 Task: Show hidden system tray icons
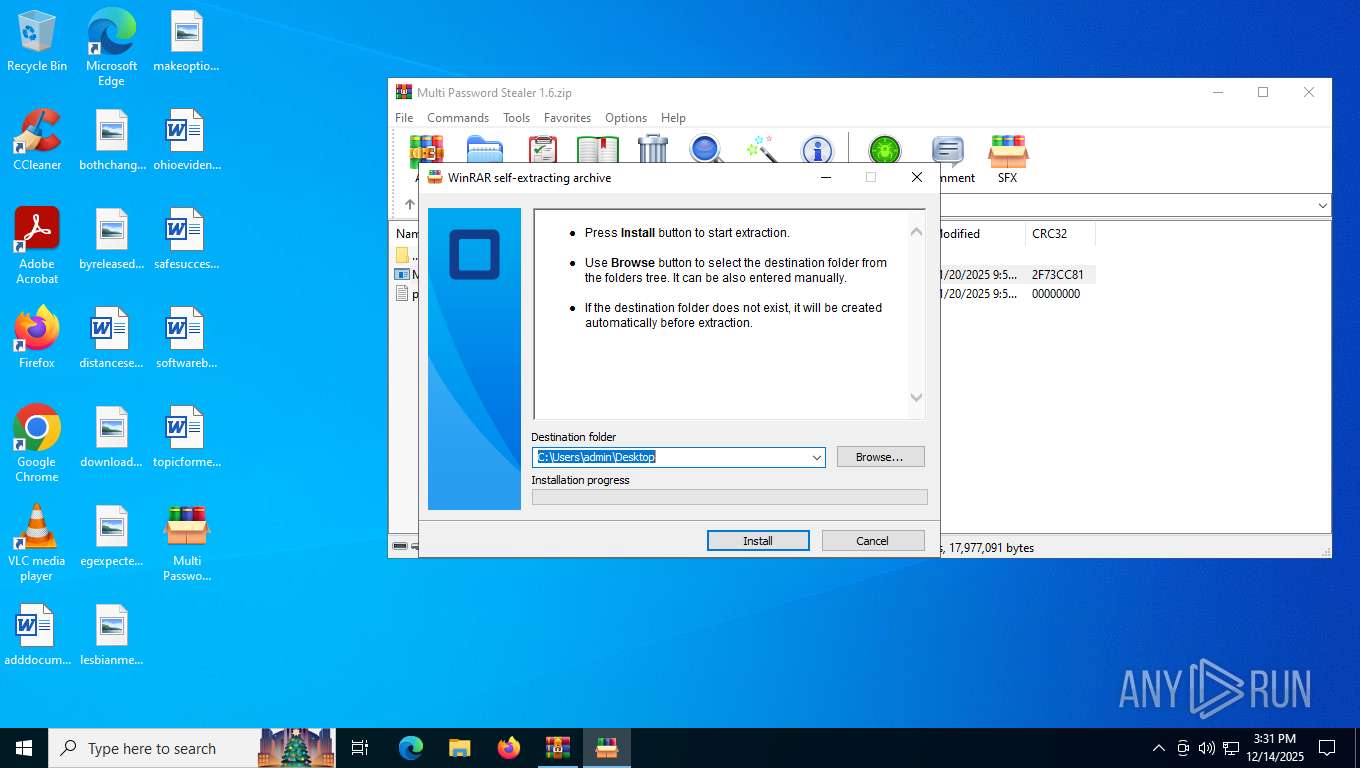coord(1159,748)
